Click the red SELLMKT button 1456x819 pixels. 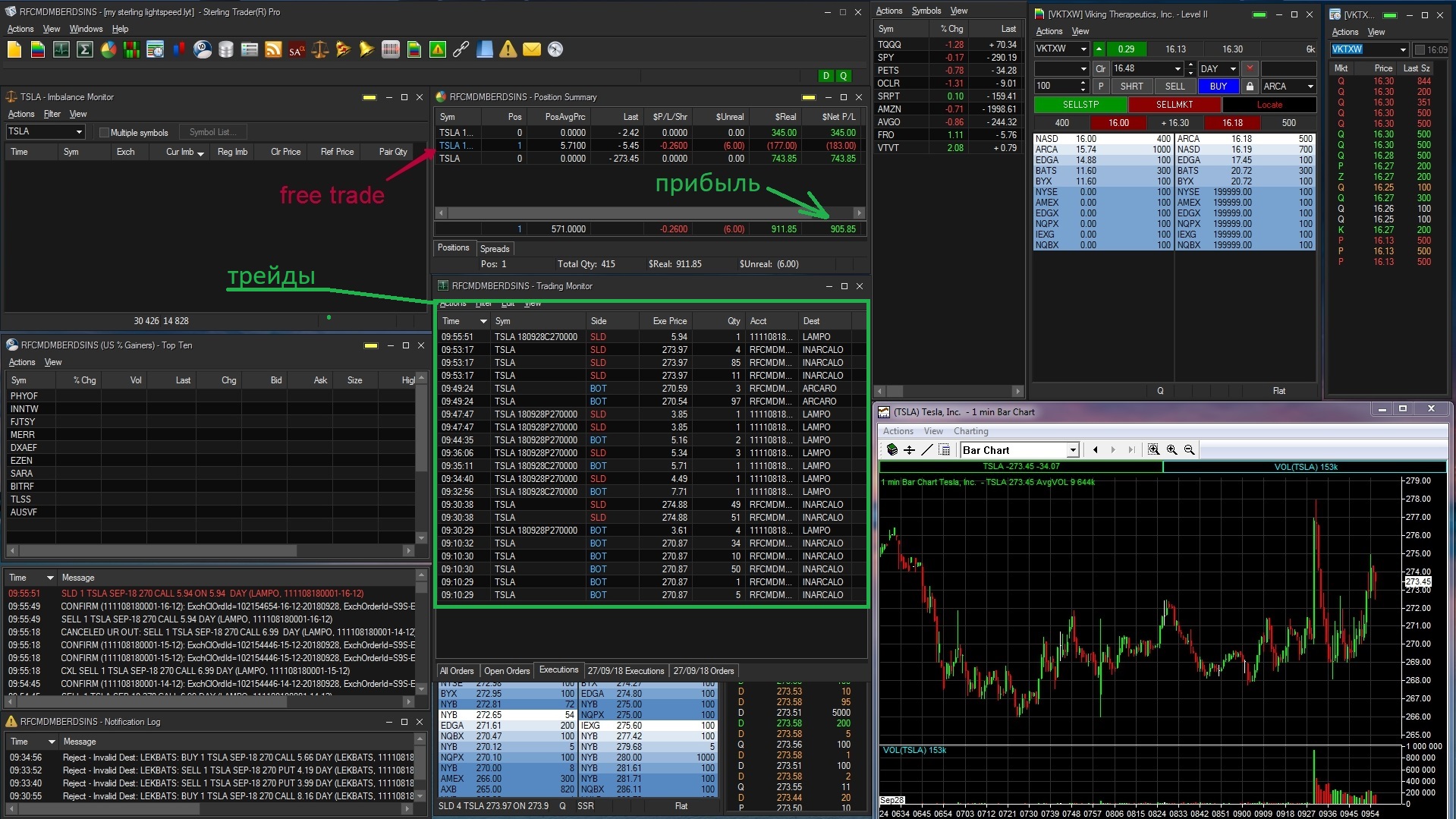(1174, 105)
